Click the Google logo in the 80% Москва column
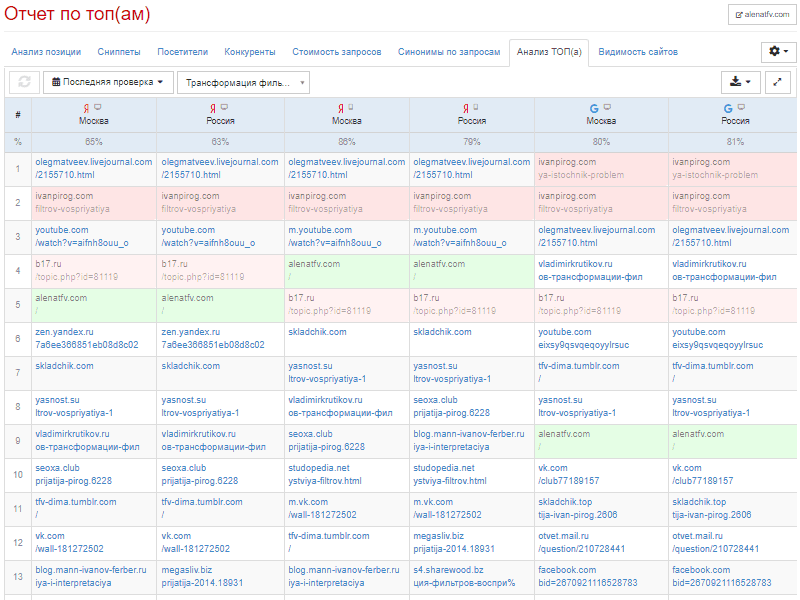The image size is (800, 600). coord(594,108)
